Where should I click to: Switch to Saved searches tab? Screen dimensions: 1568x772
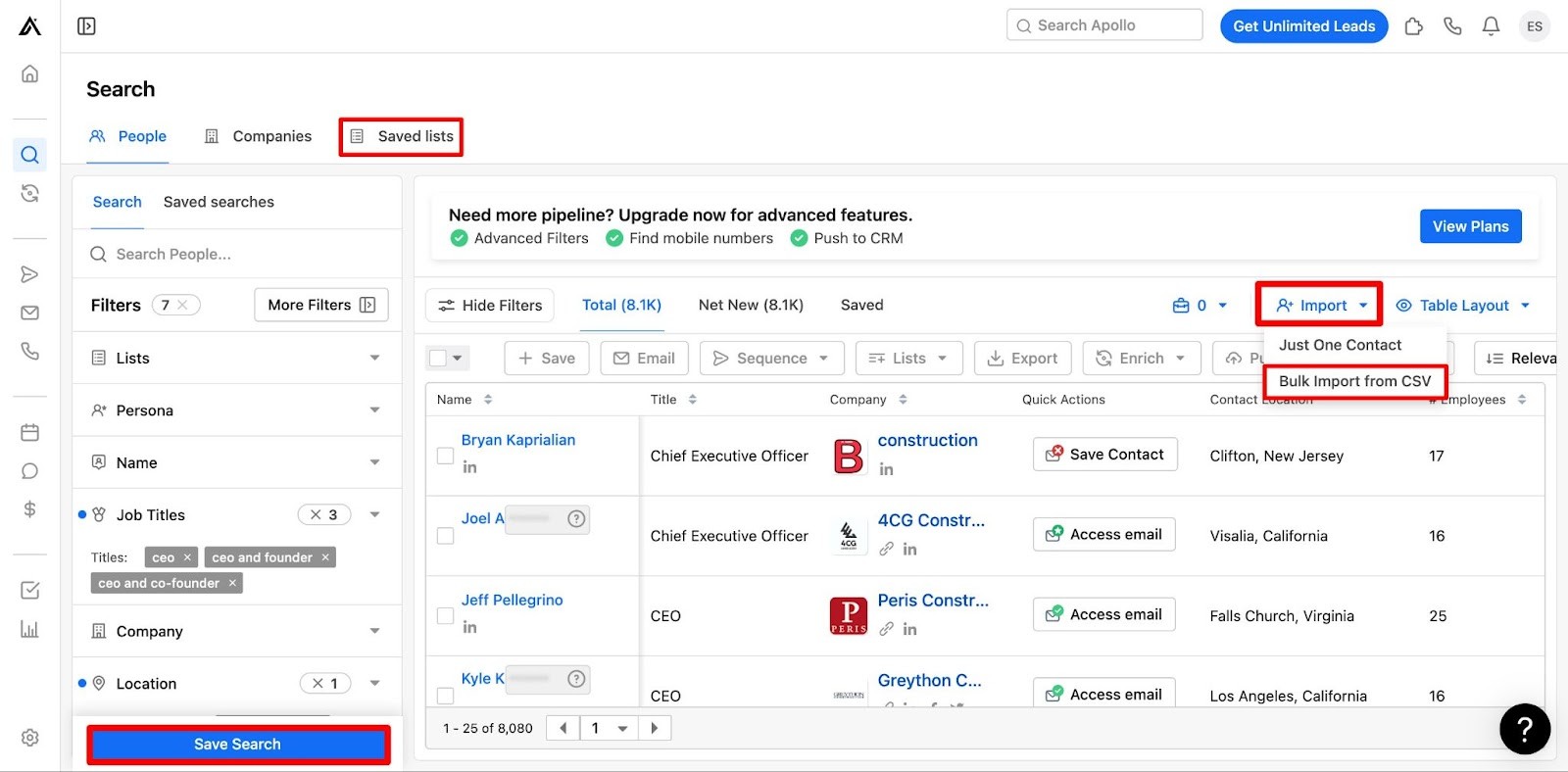pyautogui.click(x=219, y=202)
